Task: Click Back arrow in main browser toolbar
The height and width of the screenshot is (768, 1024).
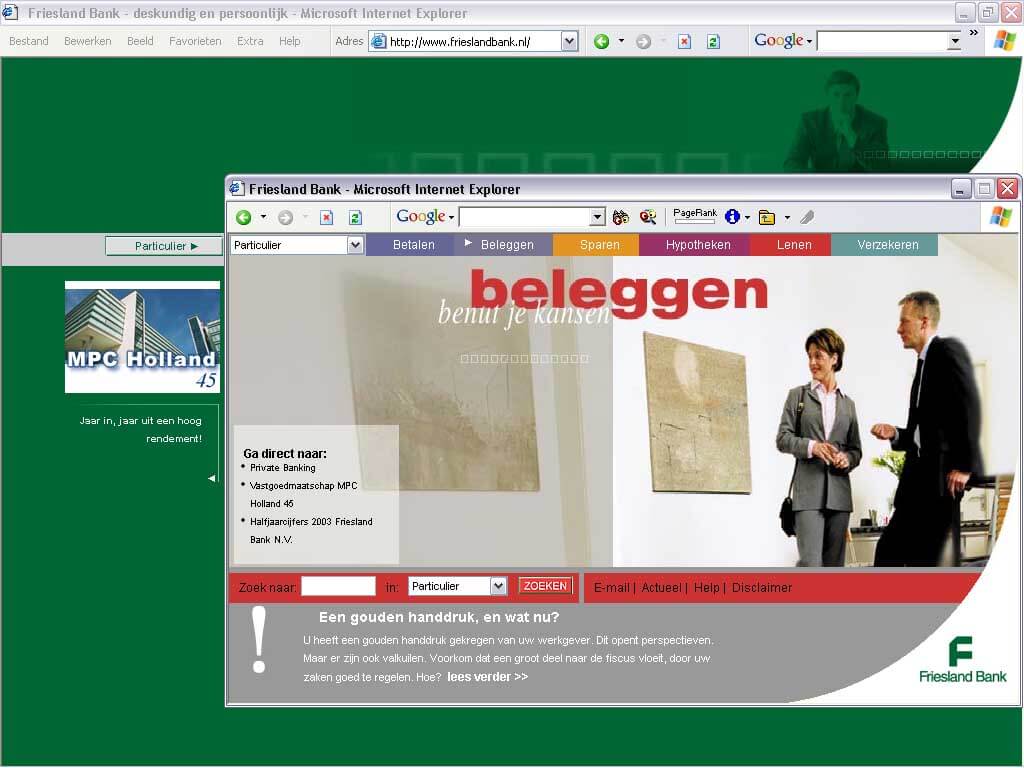Action: click(601, 42)
